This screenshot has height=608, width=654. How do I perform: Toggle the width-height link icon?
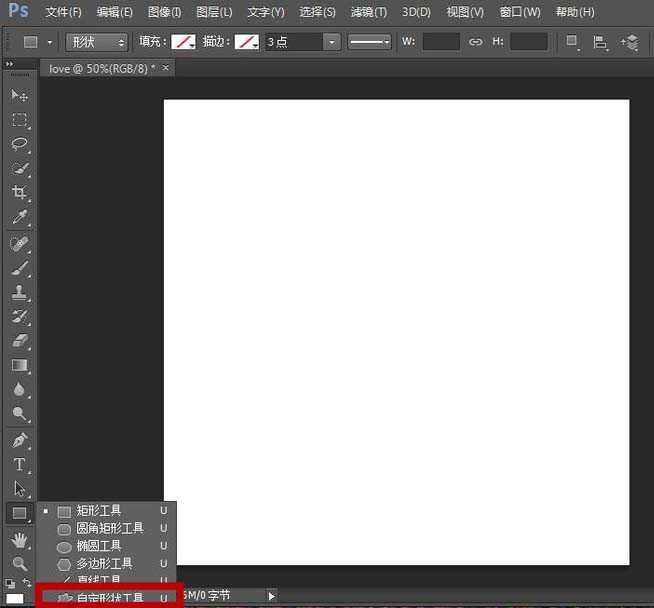tap(475, 42)
